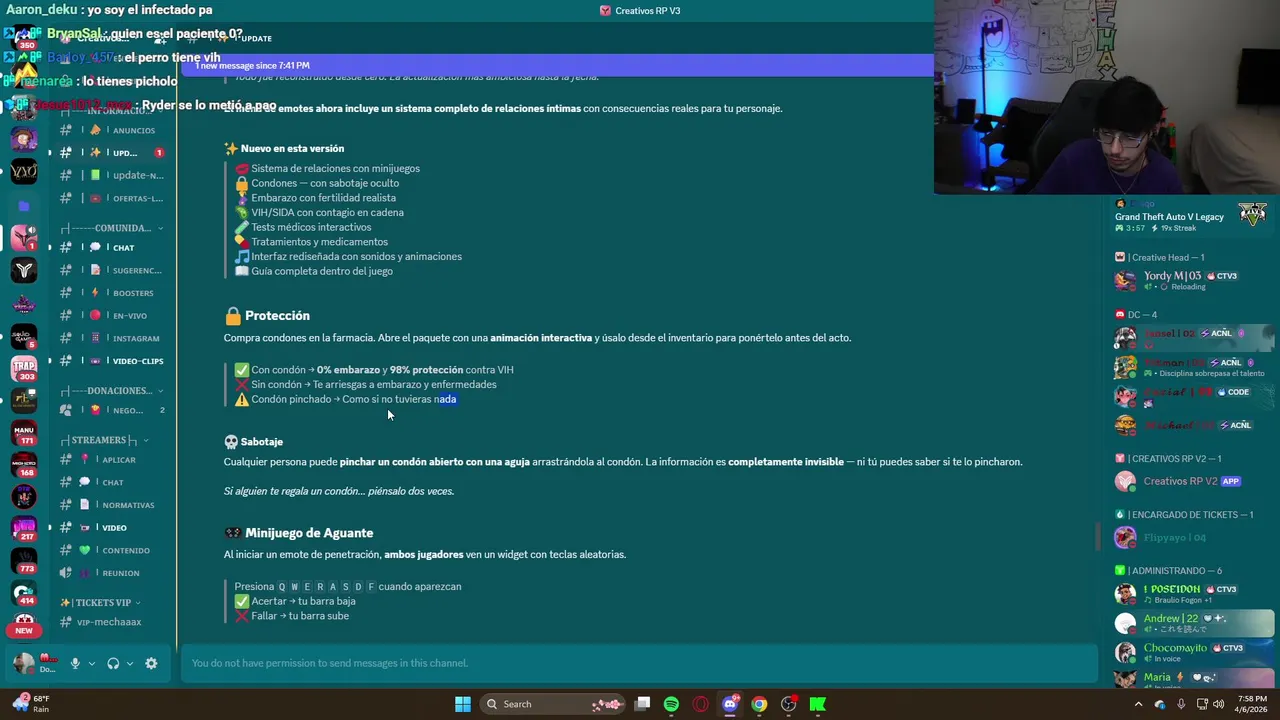Open the TRAP server with 303 badge
This screenshot has width=1280, height=720.
coord(24,368)
